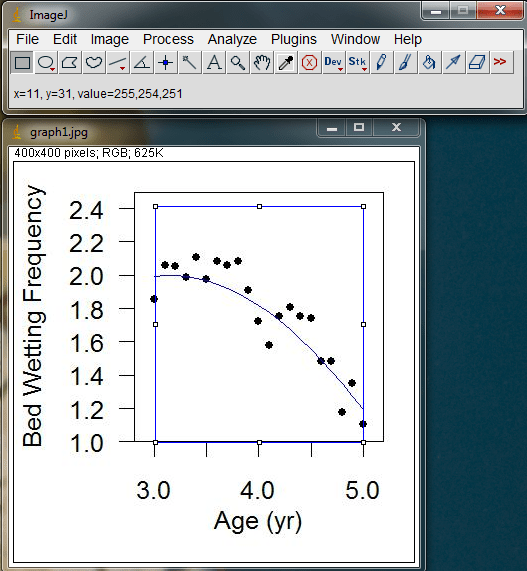The width and height of the screenshot is (527, 571).
Task: Open the more tools switcher menu
Action: [501, 63]
